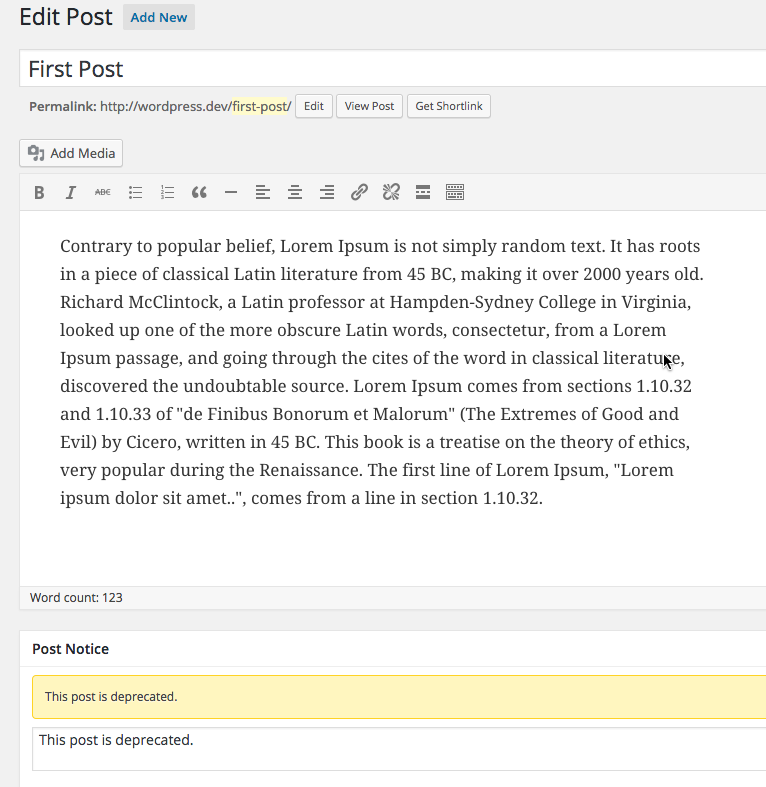
Task: Click the Word count: 123 status text
Action: [76, 598]
